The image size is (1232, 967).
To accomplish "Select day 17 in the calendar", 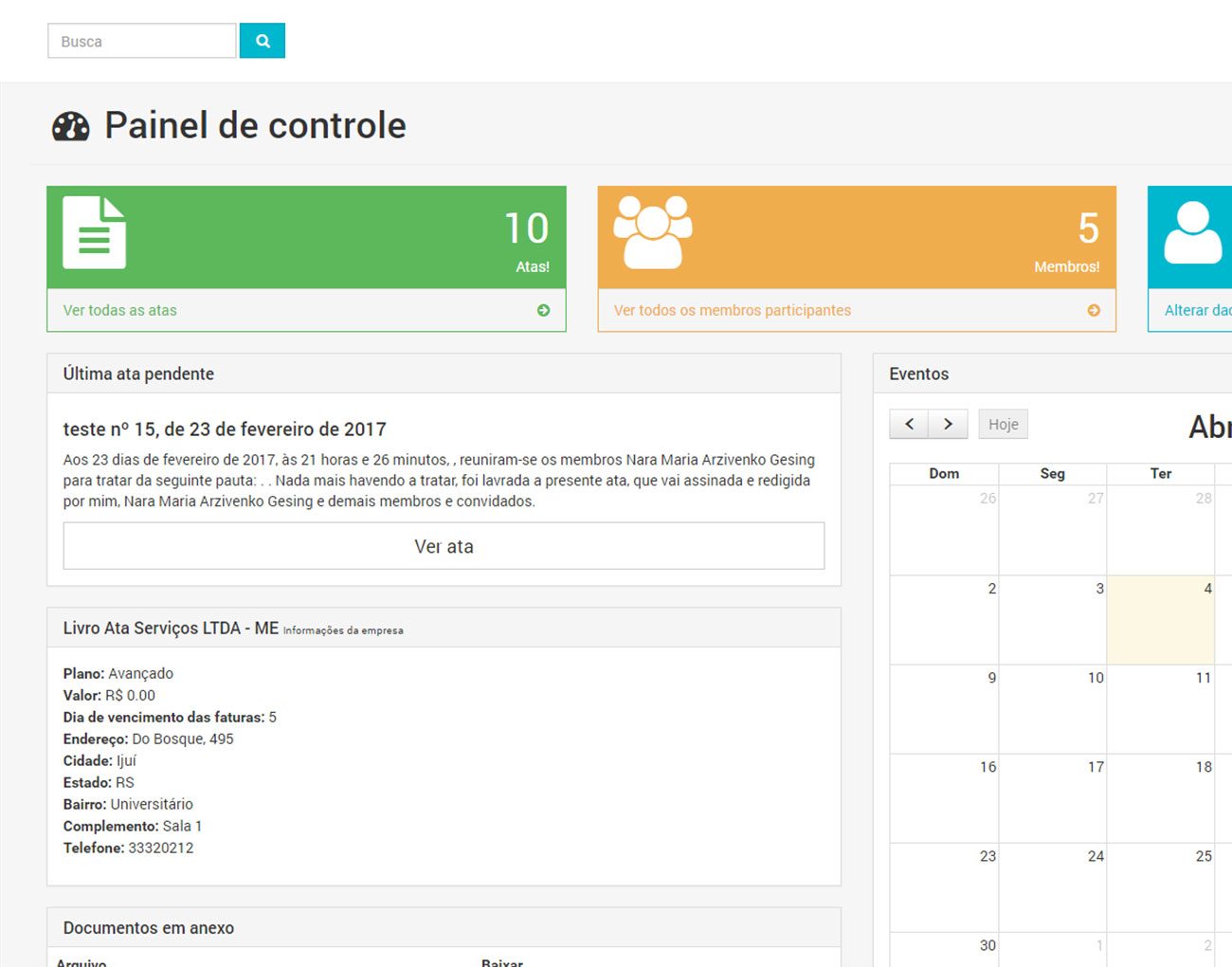I will [1053, 798].
